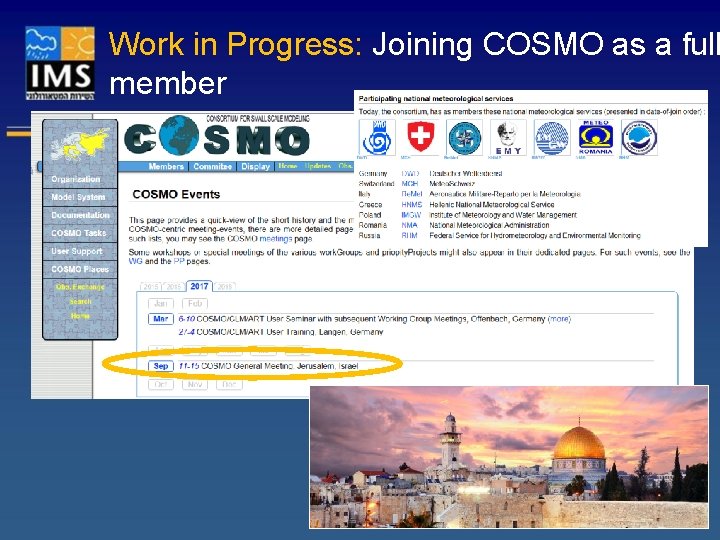The image size is (720, 540).
Task: Click the Swiss cross MeteoSwiss logo
Action: point(421,137)
